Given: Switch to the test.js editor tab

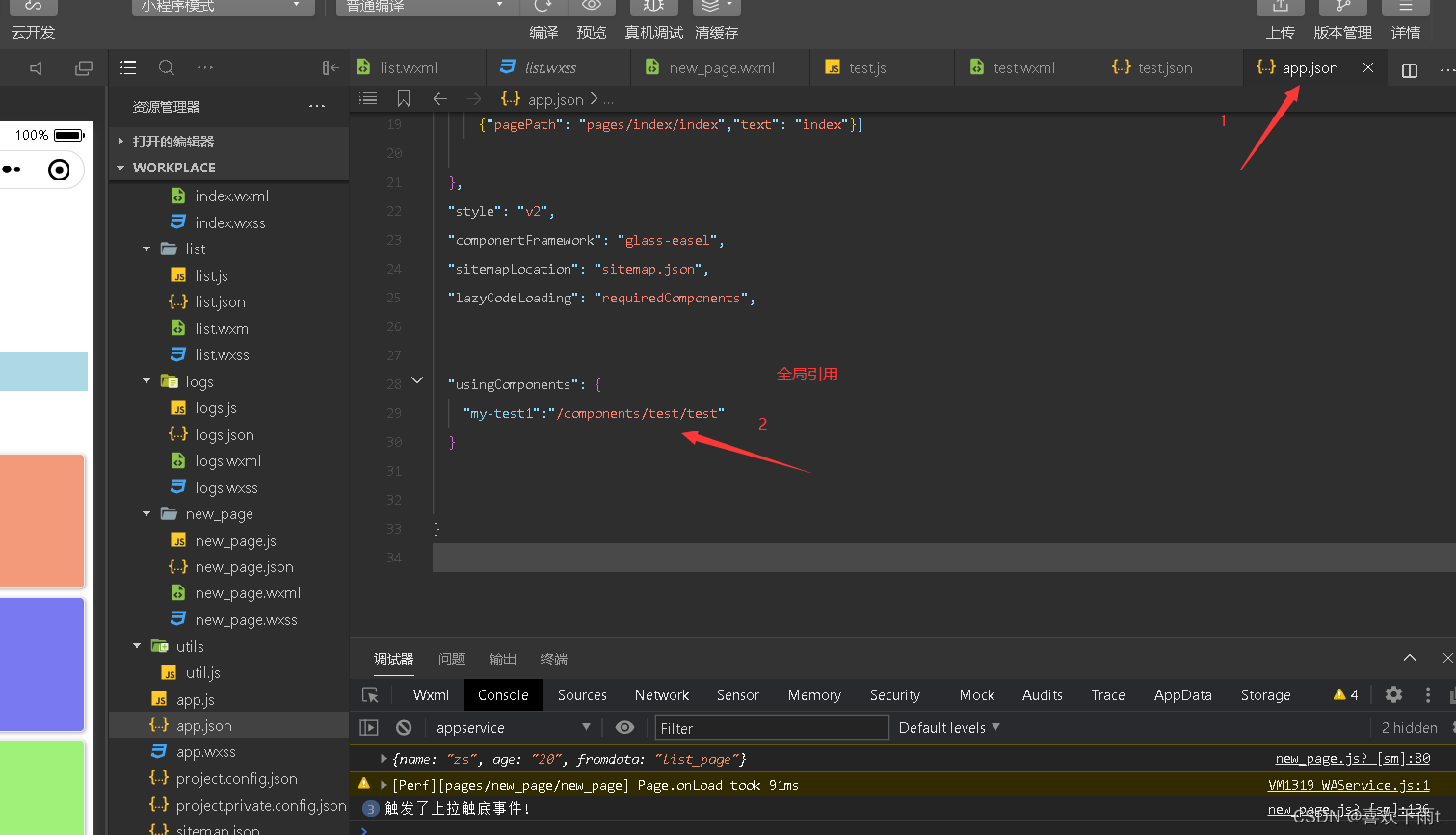Looking at the screenshot, I should click(x=882, y=67).
